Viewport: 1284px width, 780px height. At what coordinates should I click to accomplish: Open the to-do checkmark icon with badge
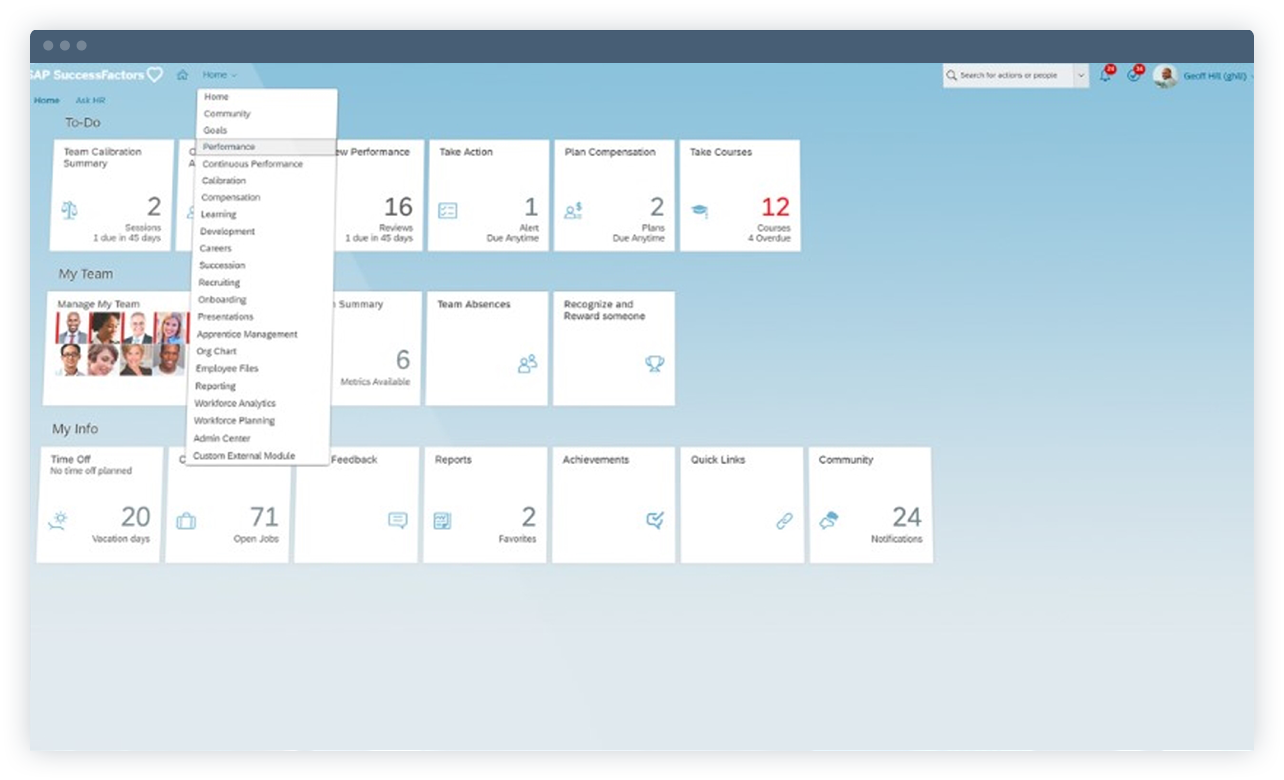(1135, 77)
